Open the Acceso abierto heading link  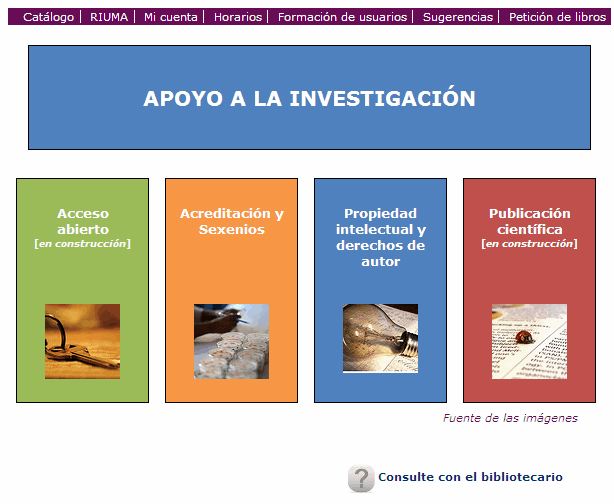(82, 221)
